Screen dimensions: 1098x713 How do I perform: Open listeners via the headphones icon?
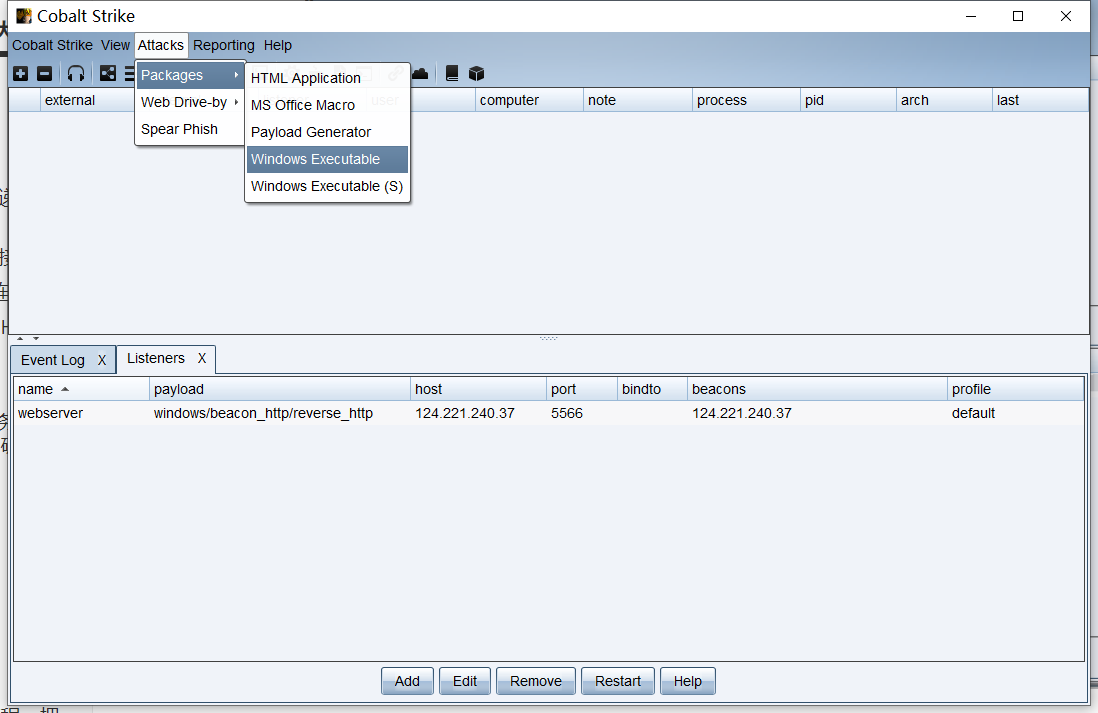click(x=76, y=74)
